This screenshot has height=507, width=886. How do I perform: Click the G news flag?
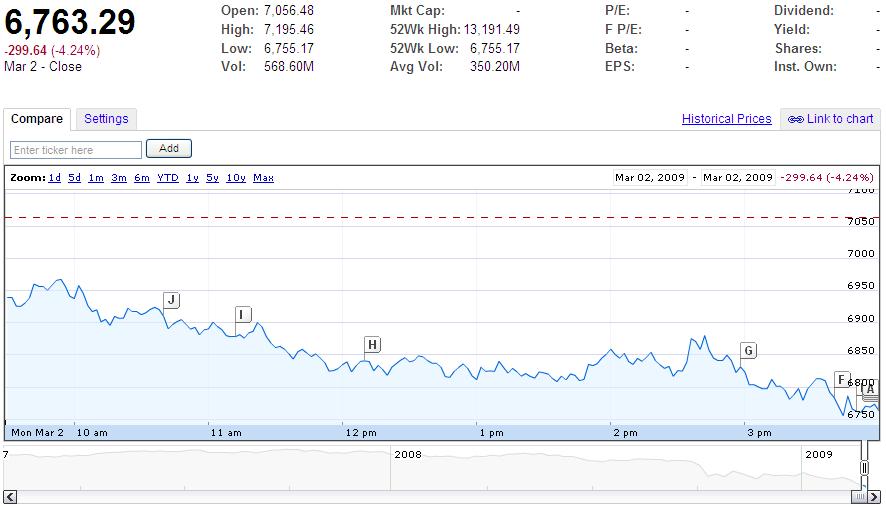point(748,350)
